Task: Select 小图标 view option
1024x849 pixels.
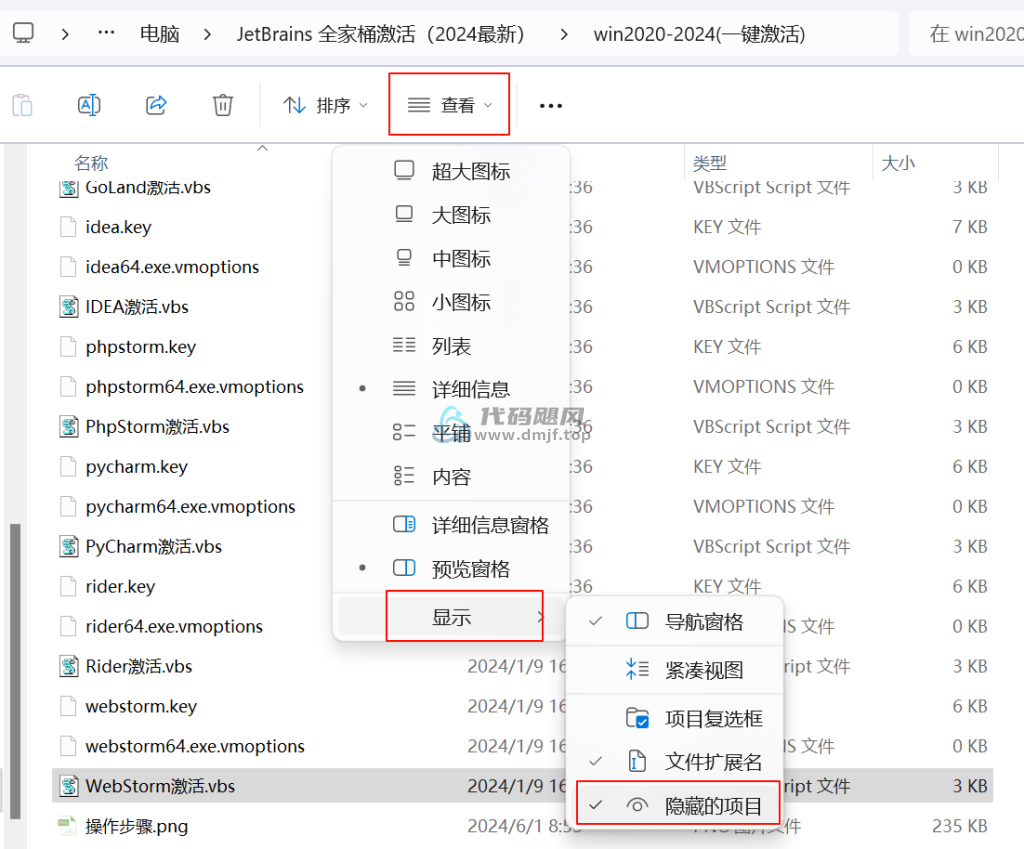Action: point(451,302)
